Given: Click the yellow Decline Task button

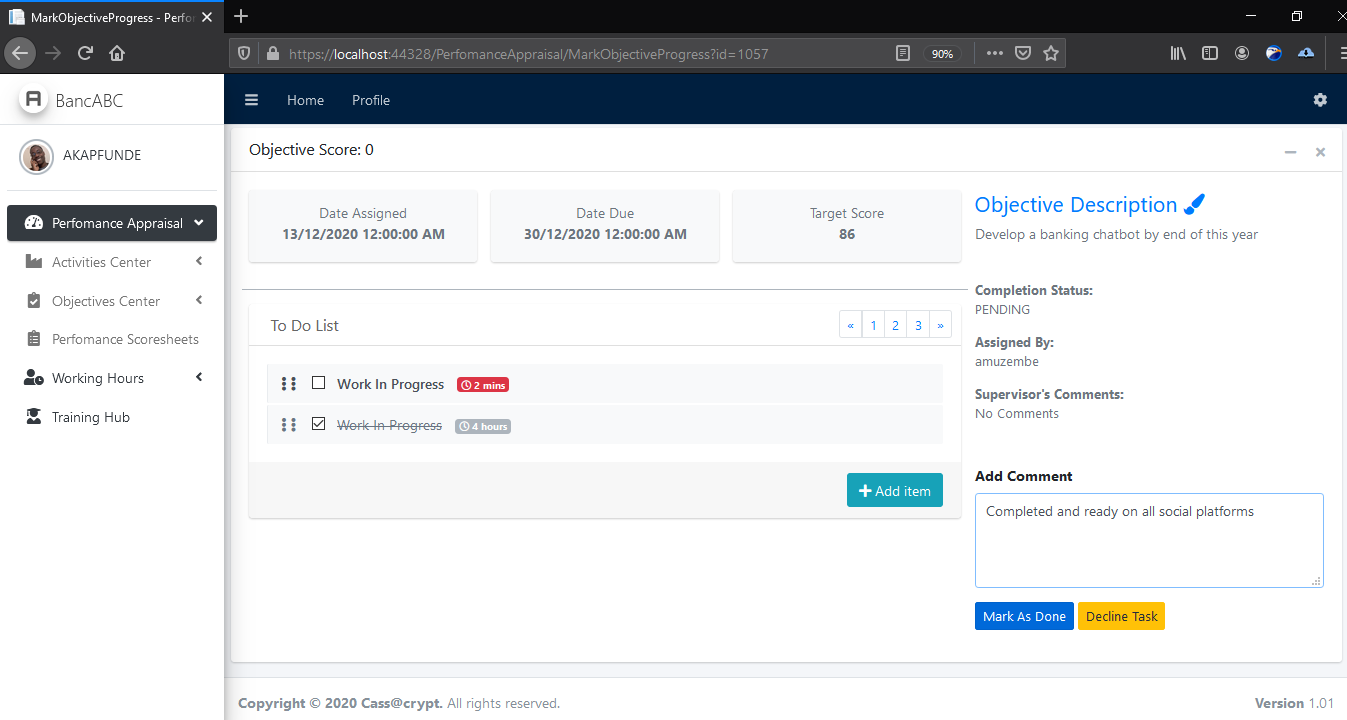Looking at the screenshot, I should (1121, 616).
